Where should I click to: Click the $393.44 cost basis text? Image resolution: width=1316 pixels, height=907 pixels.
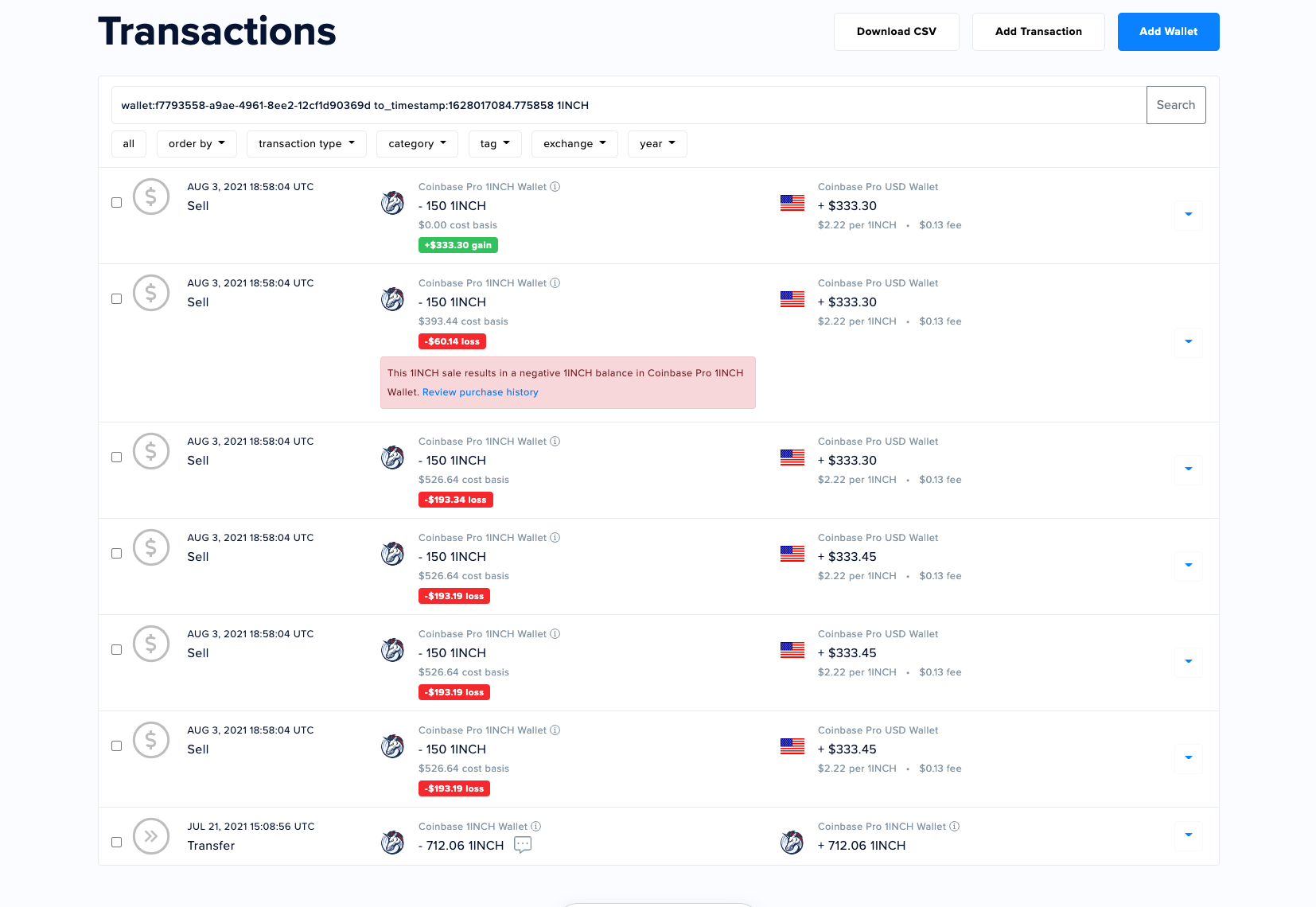[x=463, y=321]
